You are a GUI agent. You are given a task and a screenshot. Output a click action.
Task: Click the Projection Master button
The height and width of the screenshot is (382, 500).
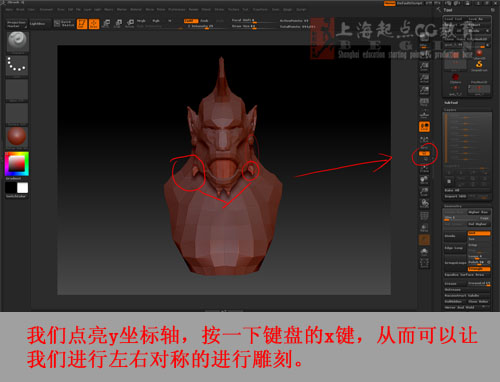pyautogui.click(x=17, y=24)
